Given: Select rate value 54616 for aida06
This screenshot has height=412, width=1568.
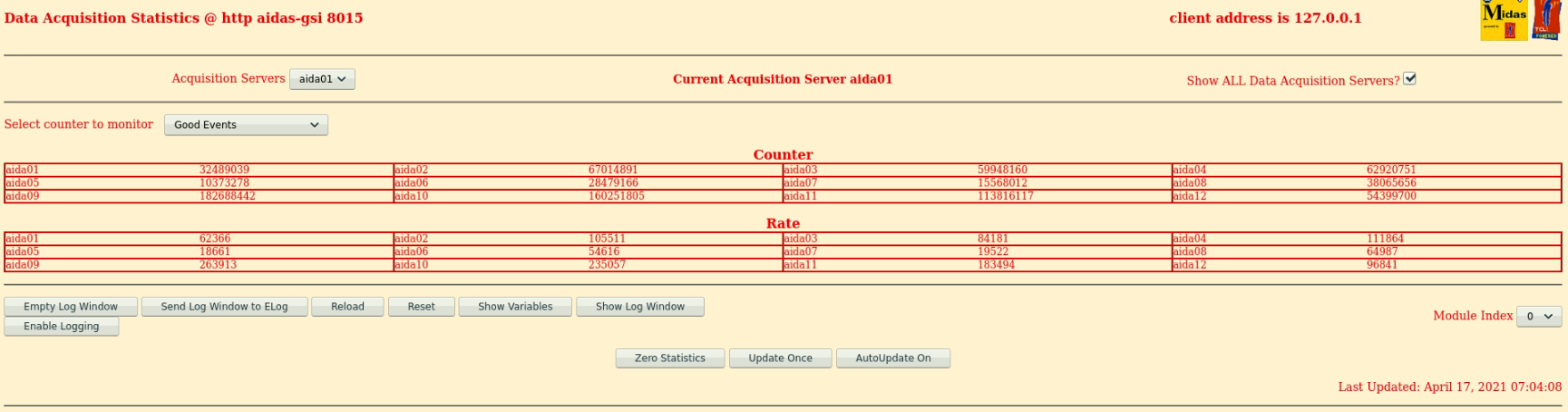Looking at the screenshot, I should point(604,251).
